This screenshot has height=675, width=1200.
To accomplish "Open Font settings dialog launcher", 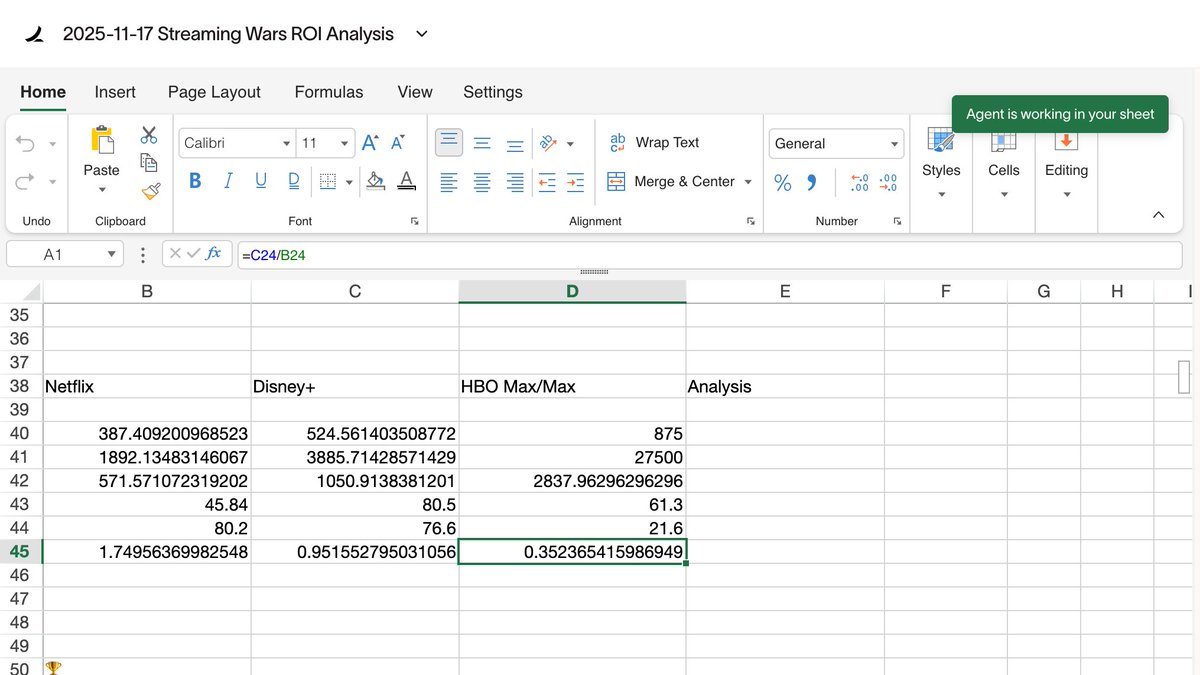I will pyautogui.click(x=415, y=221).
